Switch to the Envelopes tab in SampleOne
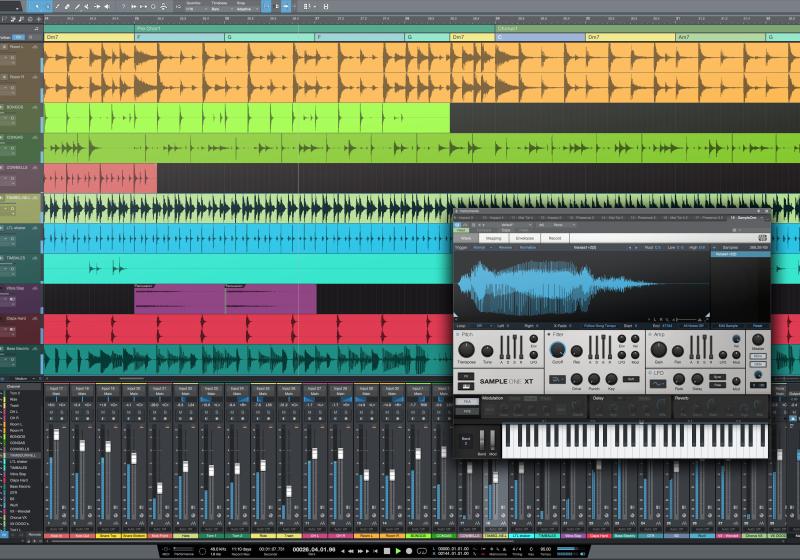The width and height of the screenshot is (800, 560). [x=524, y=238]
